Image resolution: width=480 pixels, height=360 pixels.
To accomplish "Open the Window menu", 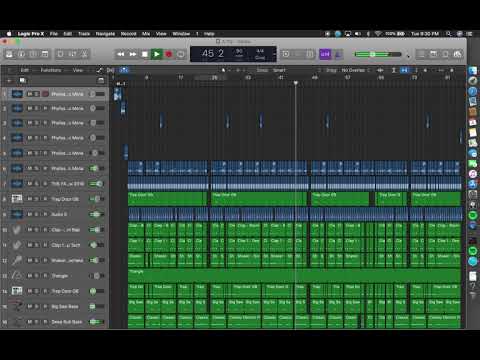I will coord(181,34).
